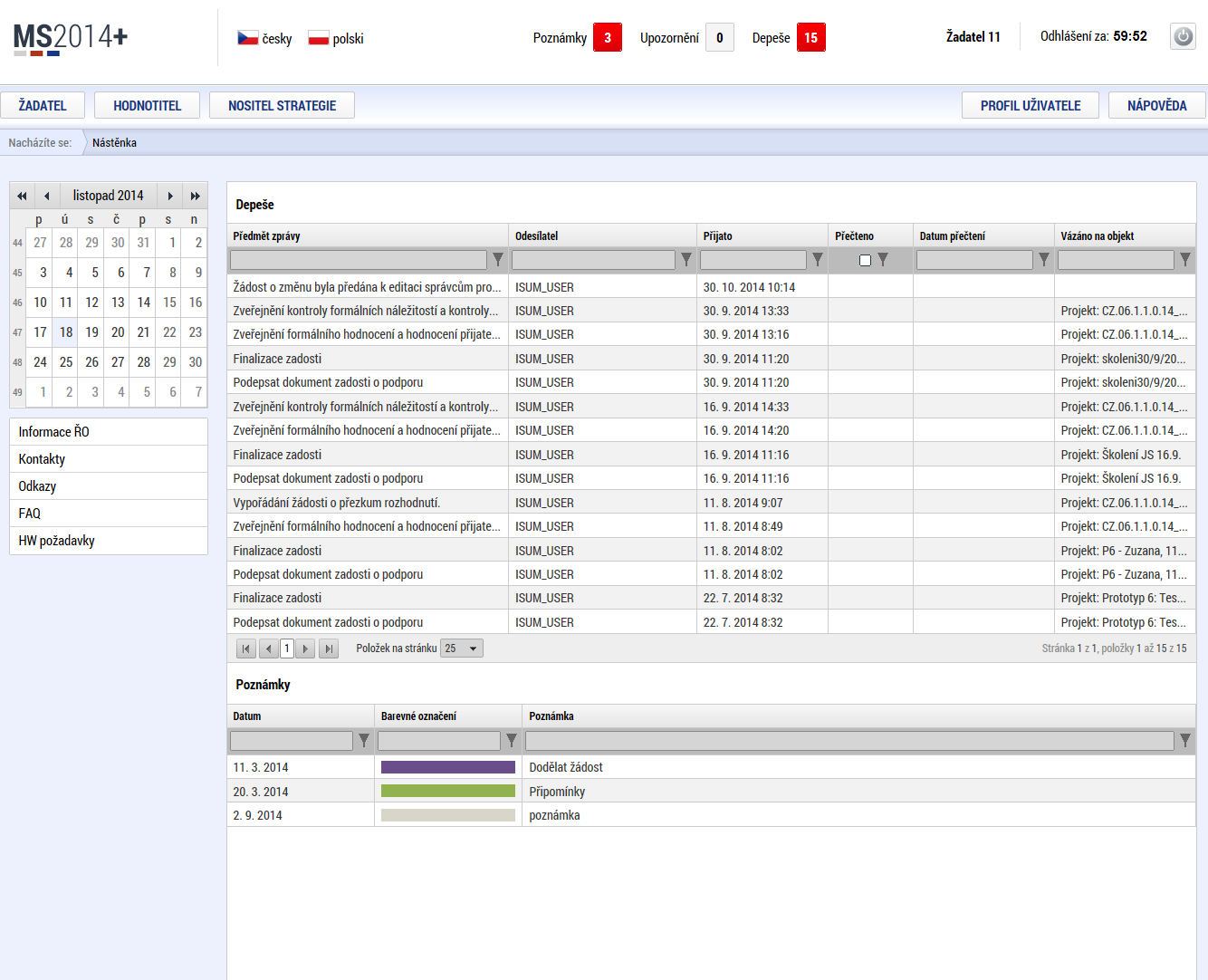The width and height of the screenshot is (1208, 980).
Task: Click the Předmět zprávy filter input
Action: (x=359, y=260)
